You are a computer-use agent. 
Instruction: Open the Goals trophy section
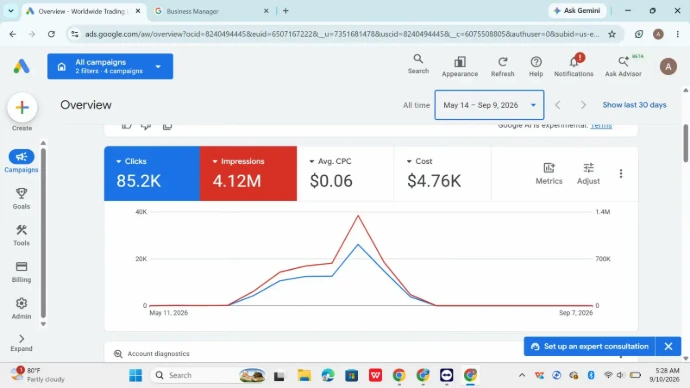click(x=21, y=198)
